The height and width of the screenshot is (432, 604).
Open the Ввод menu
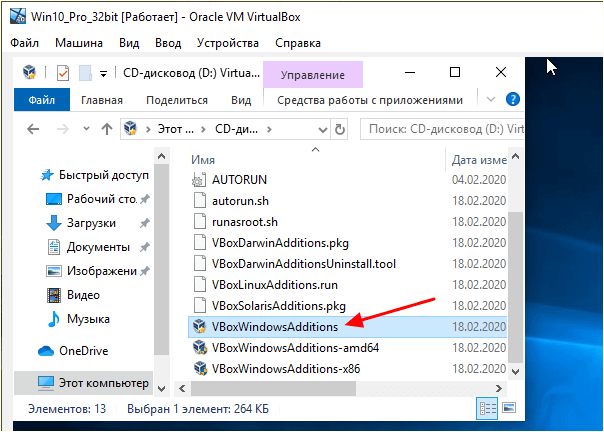pos(168,43)
